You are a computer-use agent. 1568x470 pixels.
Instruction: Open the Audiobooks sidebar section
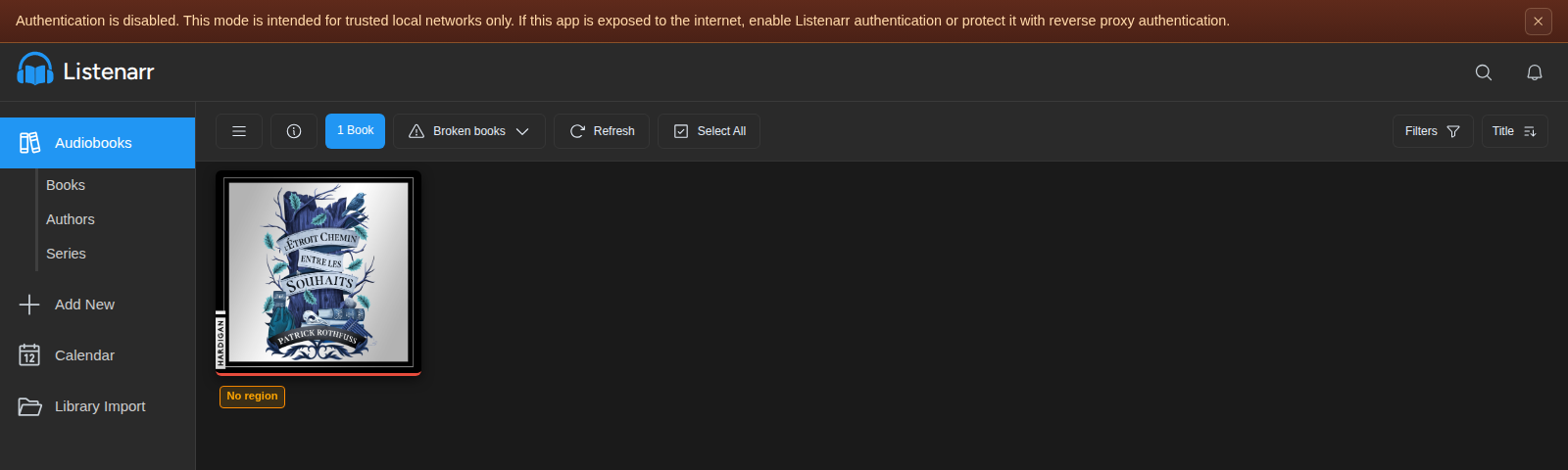[x=98, y=143]
